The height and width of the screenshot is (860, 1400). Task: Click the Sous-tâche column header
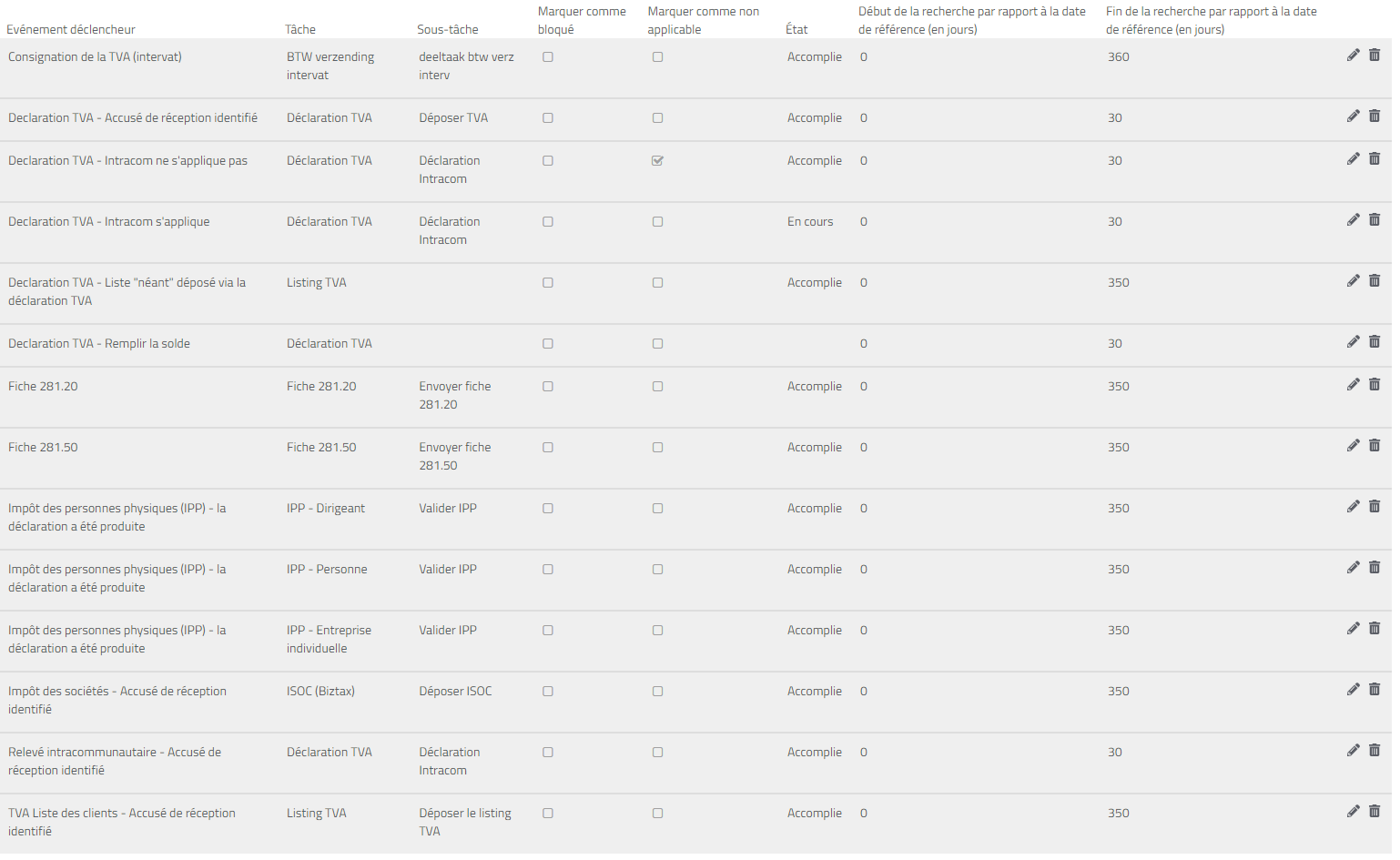tap(447, 30)
